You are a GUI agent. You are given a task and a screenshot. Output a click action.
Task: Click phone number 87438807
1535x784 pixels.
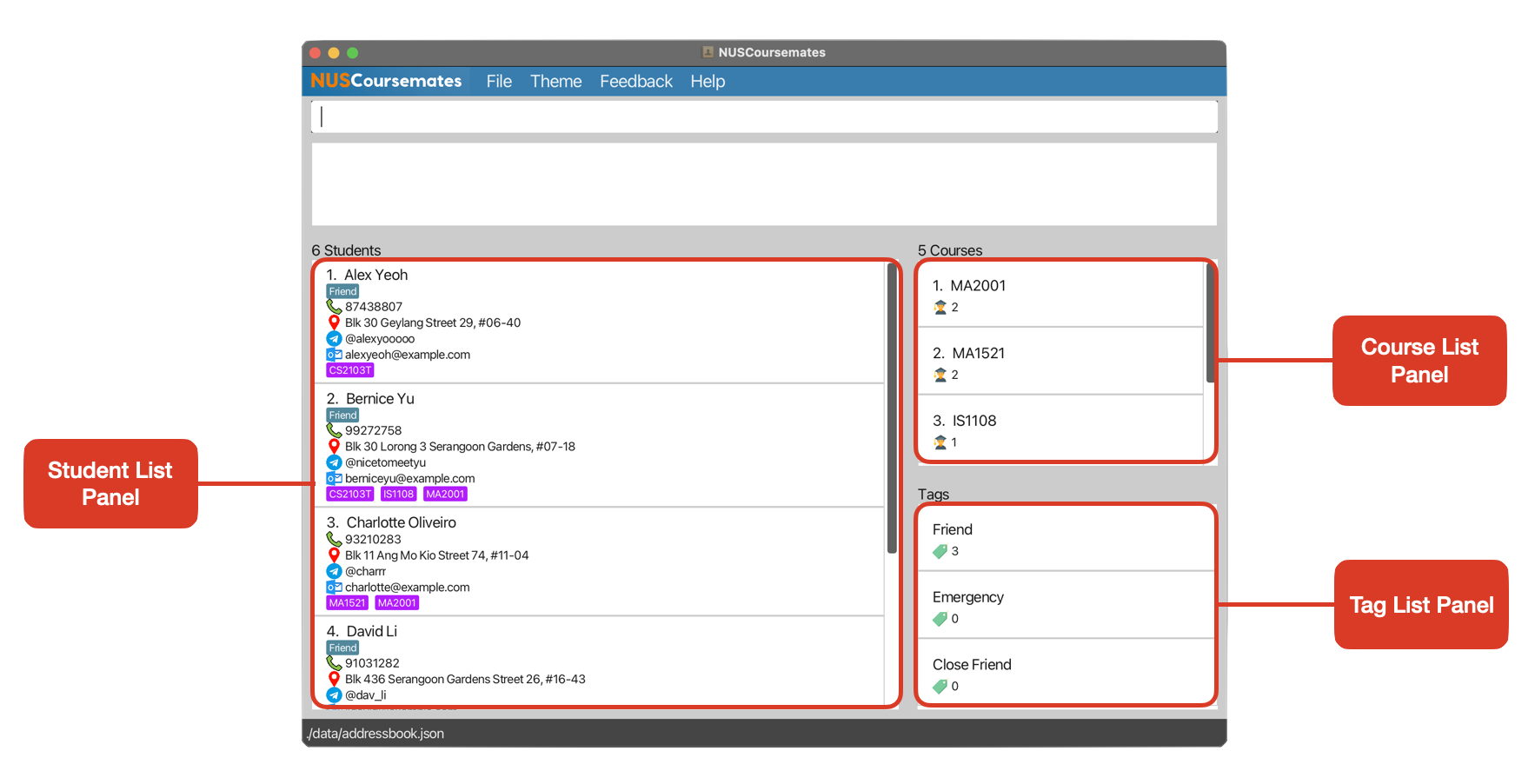[374, 307]
